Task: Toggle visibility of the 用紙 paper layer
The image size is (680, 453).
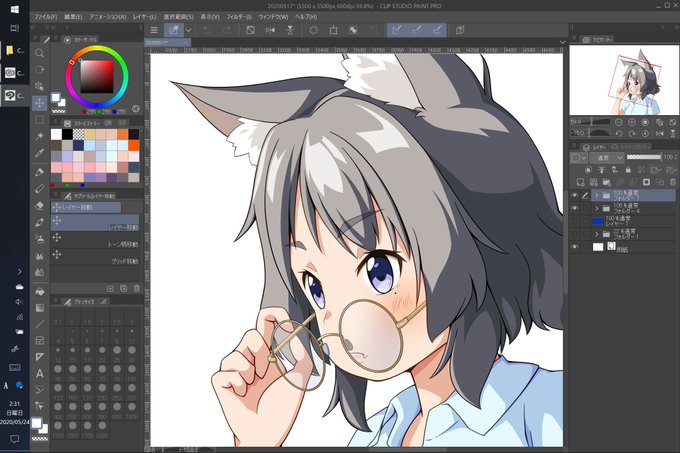Action: pos(575,247)
